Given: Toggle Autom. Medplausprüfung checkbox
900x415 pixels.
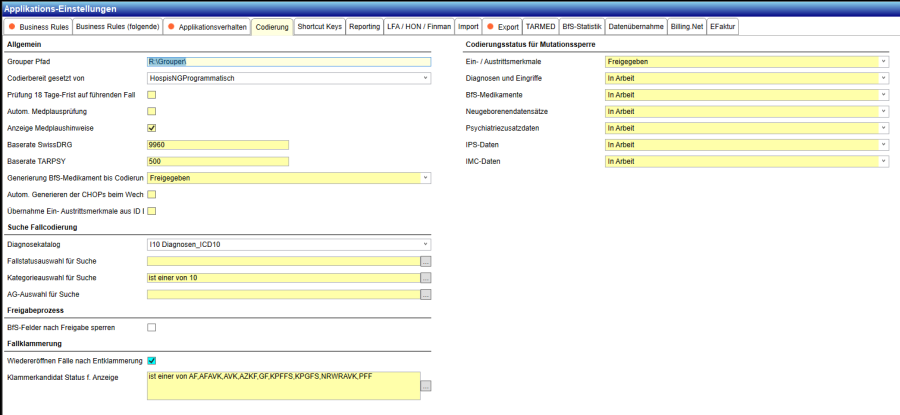Looking at the screenshot, I should pos(152,111).
